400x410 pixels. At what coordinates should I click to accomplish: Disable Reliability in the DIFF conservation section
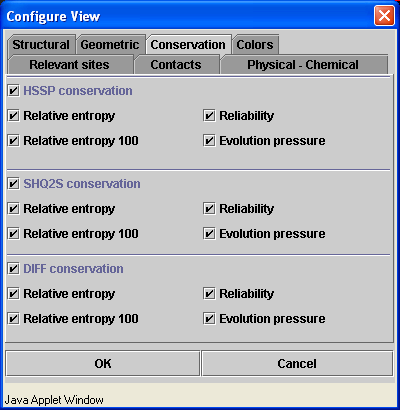209,294
